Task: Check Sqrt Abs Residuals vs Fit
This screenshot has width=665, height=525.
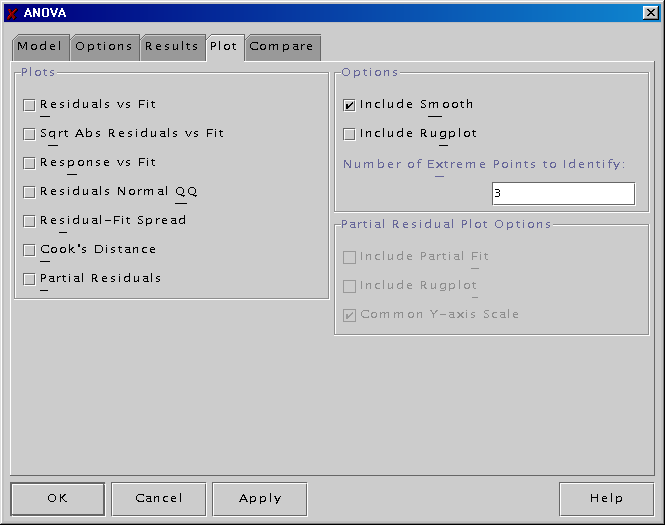Action: coord(29,134)
